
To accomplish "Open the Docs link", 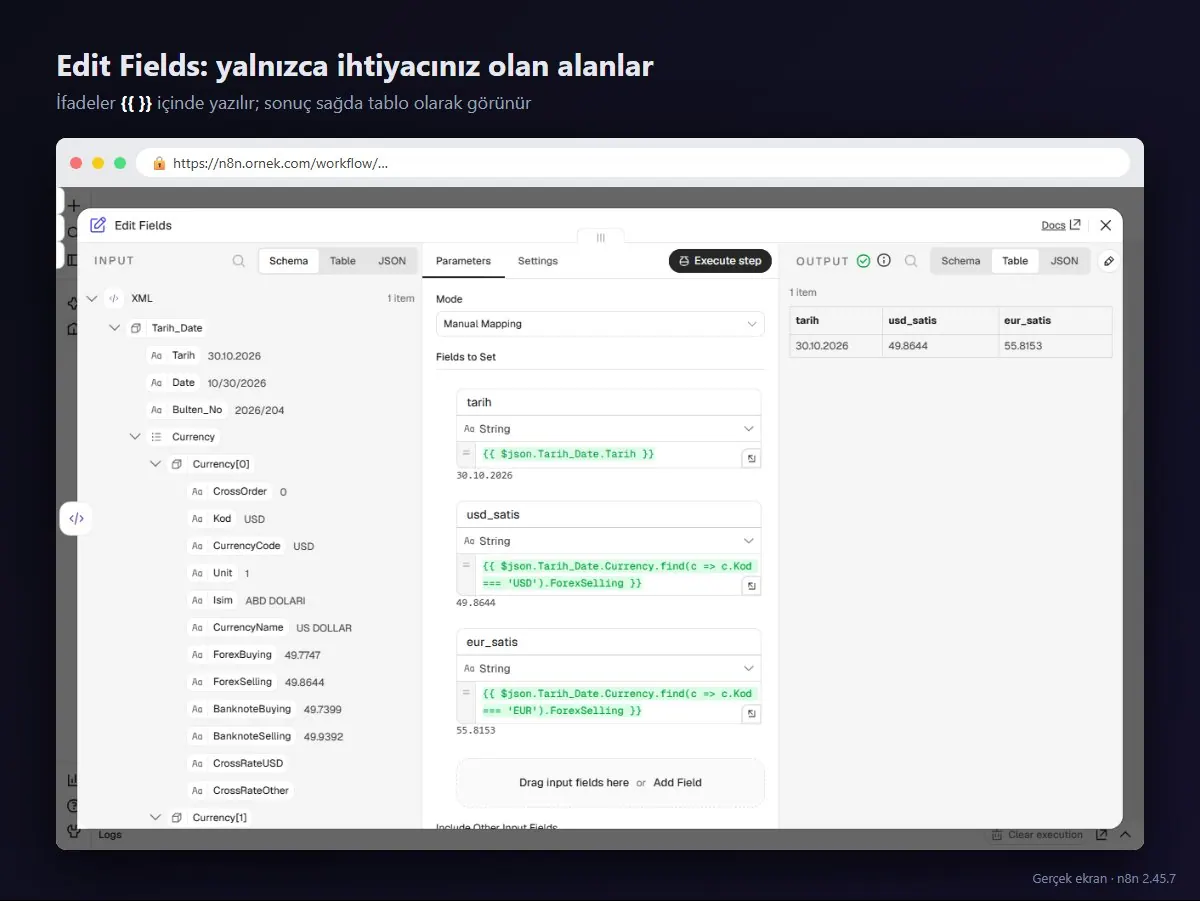I will [1060, 226].
